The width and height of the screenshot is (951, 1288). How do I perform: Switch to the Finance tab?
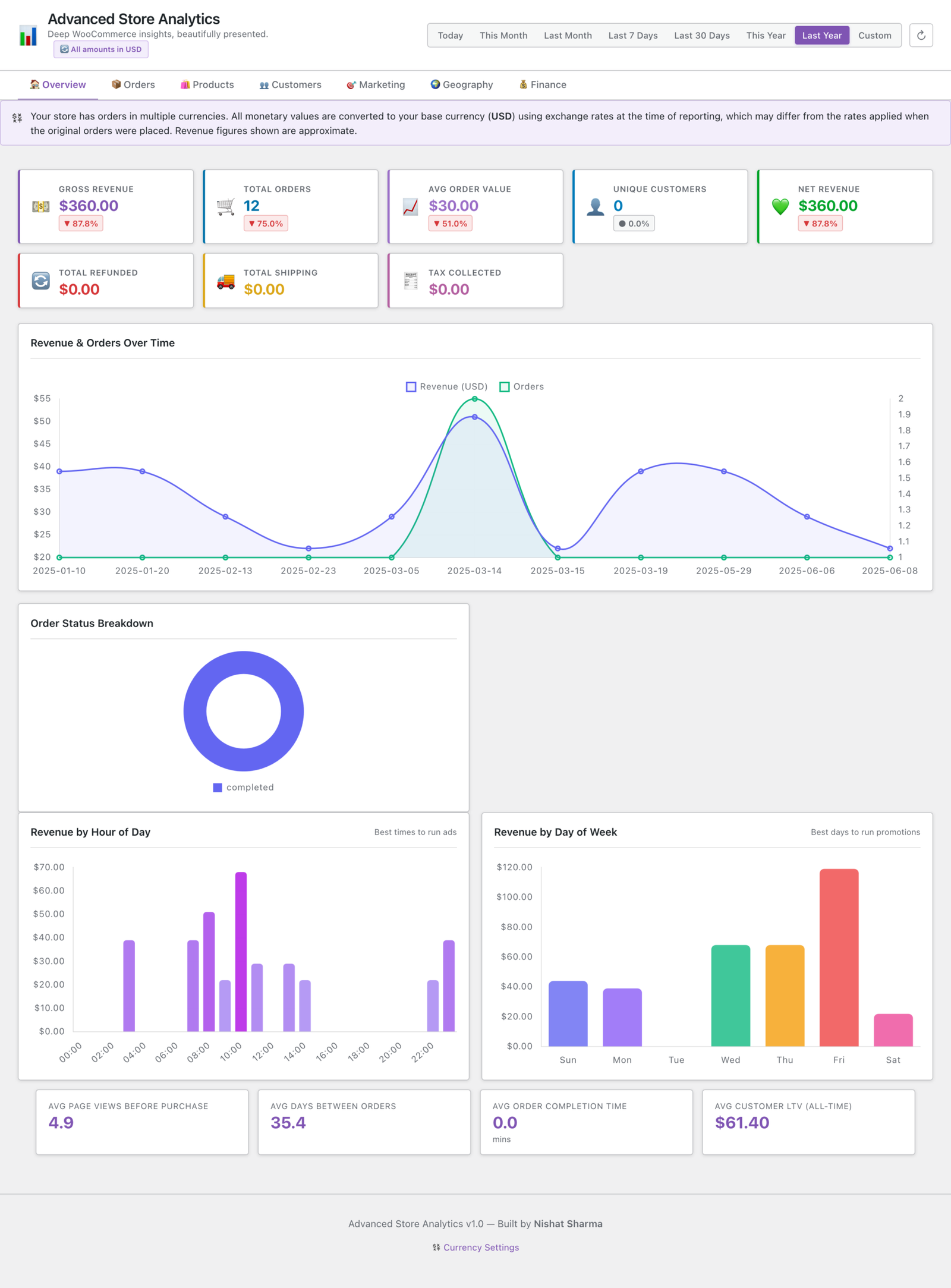point(543,85)
